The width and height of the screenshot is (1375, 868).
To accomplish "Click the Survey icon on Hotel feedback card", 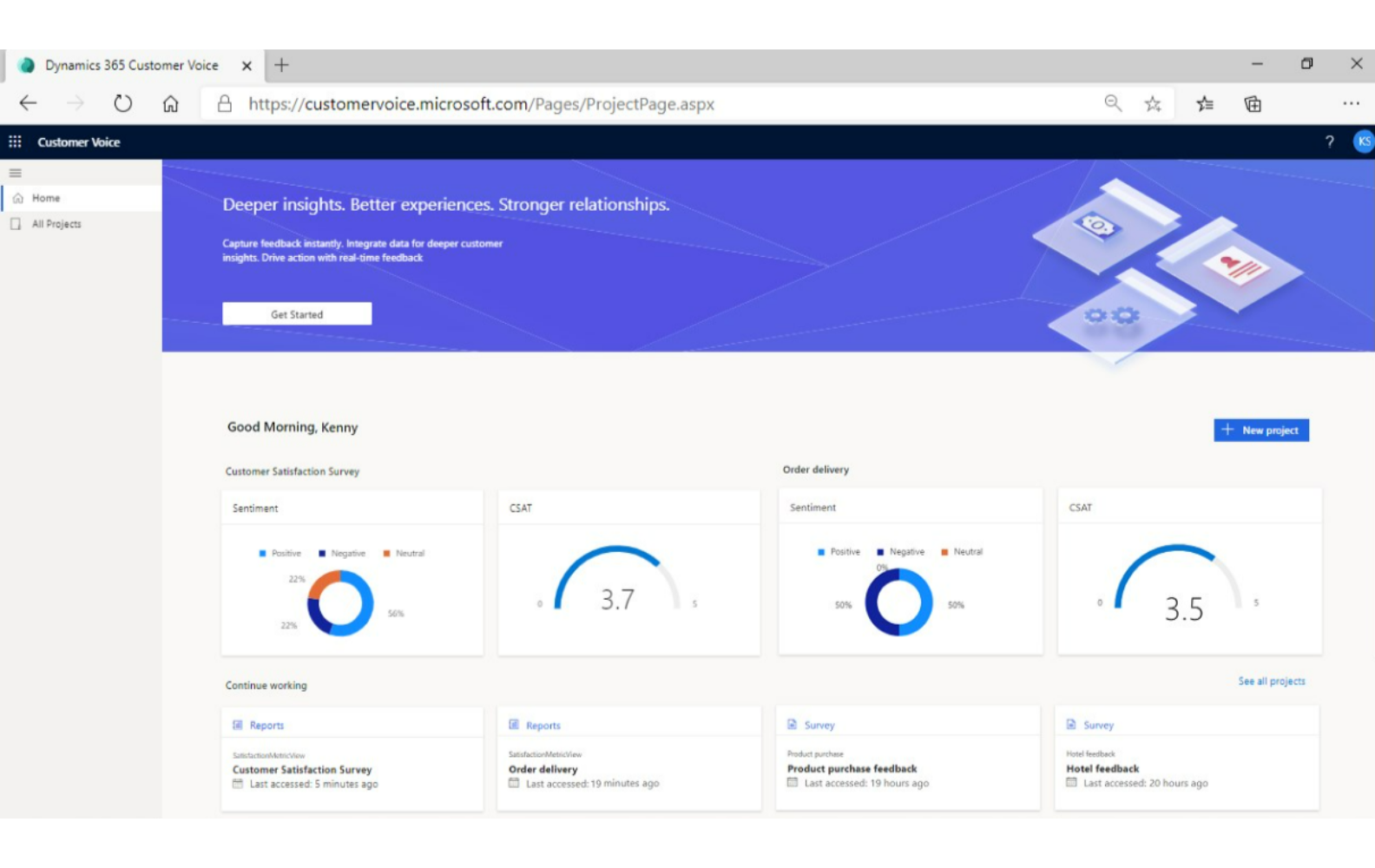I will click(x=1071, y=724).
